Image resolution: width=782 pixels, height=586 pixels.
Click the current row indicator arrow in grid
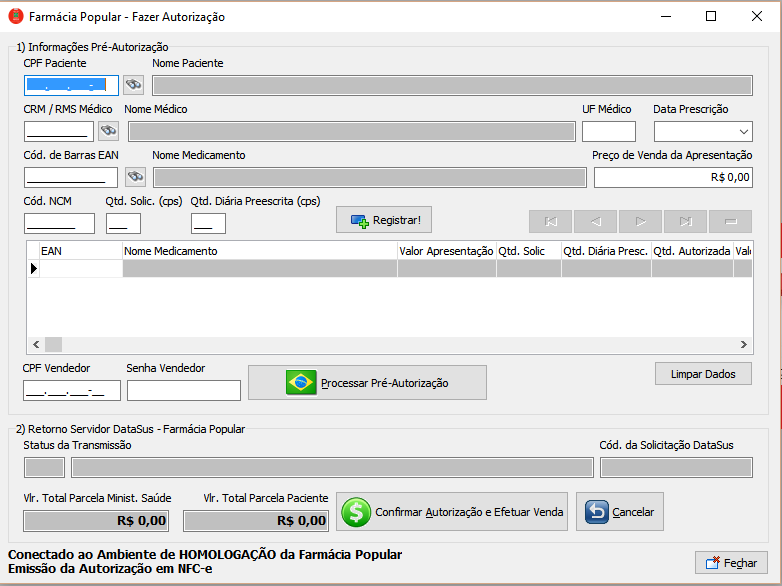(33, 268)
